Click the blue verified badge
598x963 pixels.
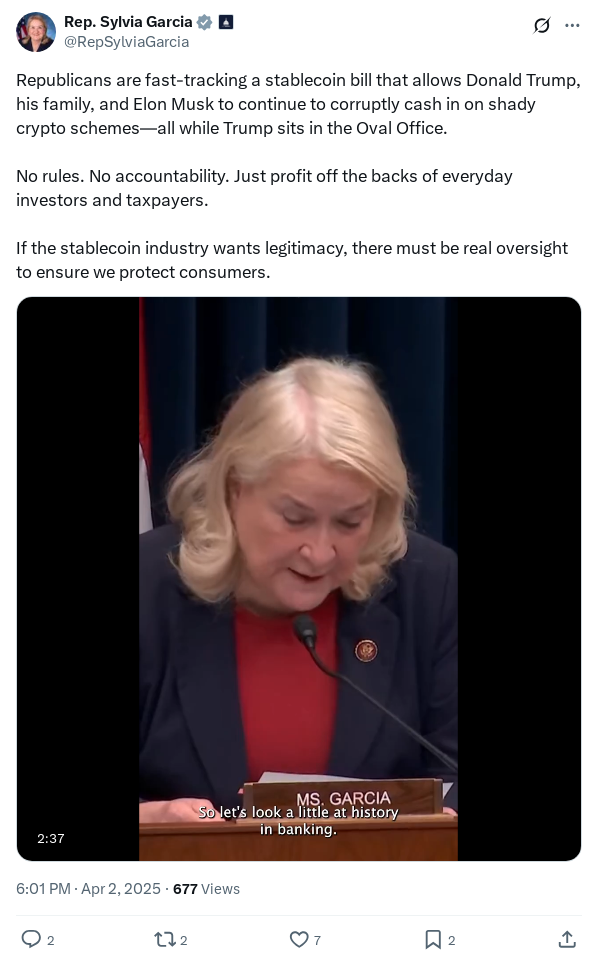point(204,22)
